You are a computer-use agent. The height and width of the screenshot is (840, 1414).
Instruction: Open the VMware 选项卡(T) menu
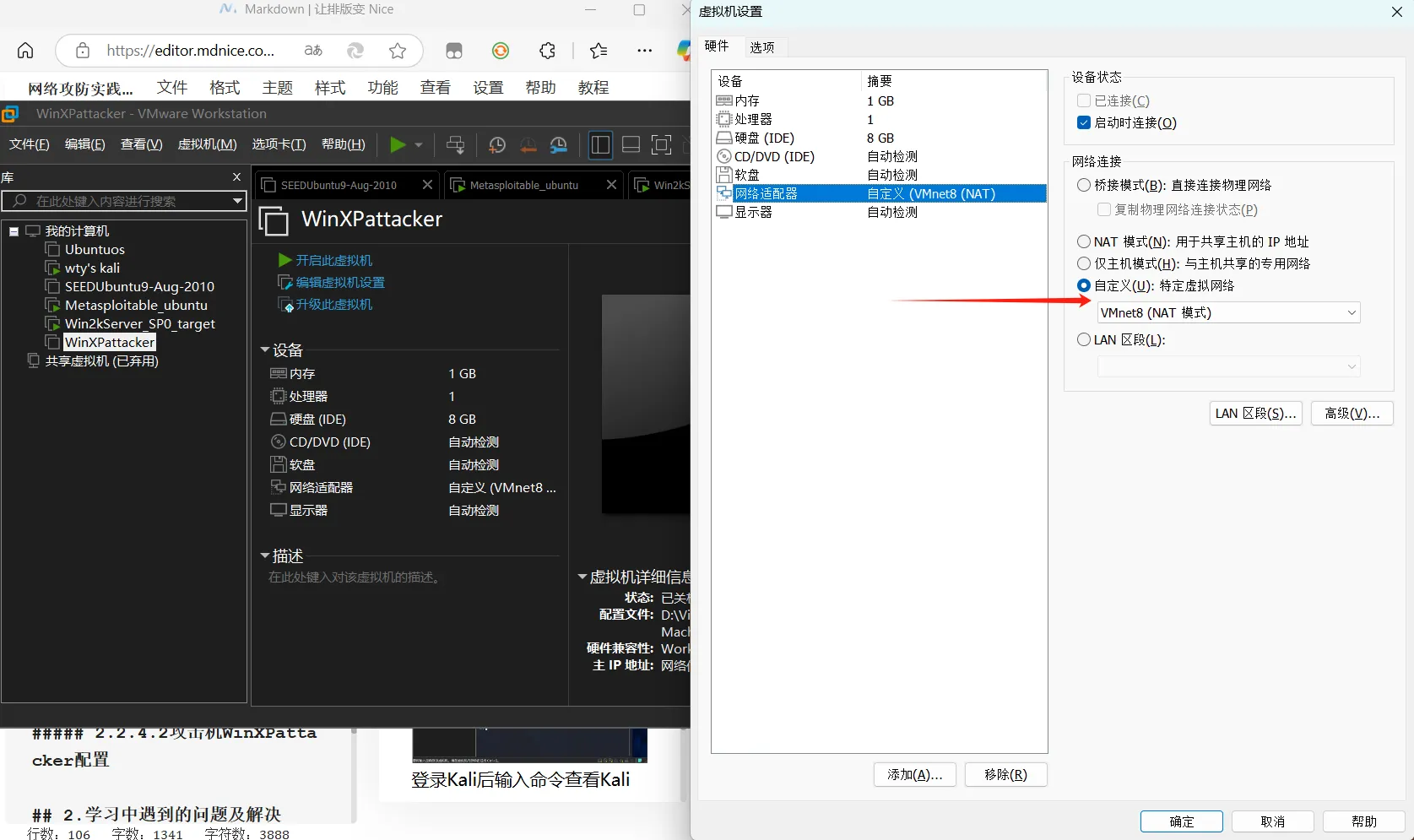click(279, 144)
